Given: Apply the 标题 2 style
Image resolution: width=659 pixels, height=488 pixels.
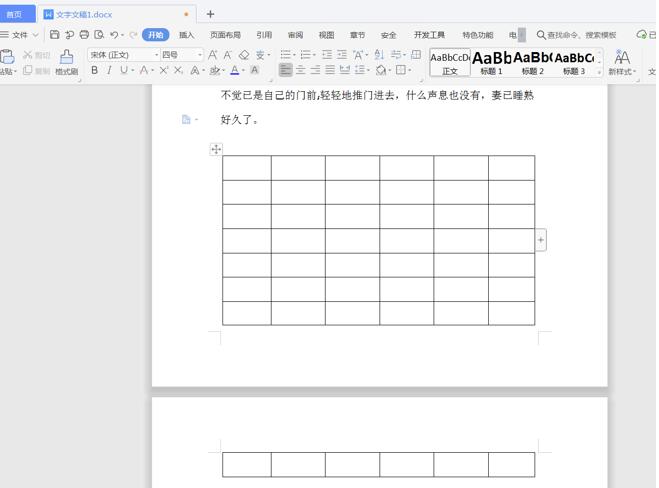Looking at the screenshot, I should coord(532,63).
